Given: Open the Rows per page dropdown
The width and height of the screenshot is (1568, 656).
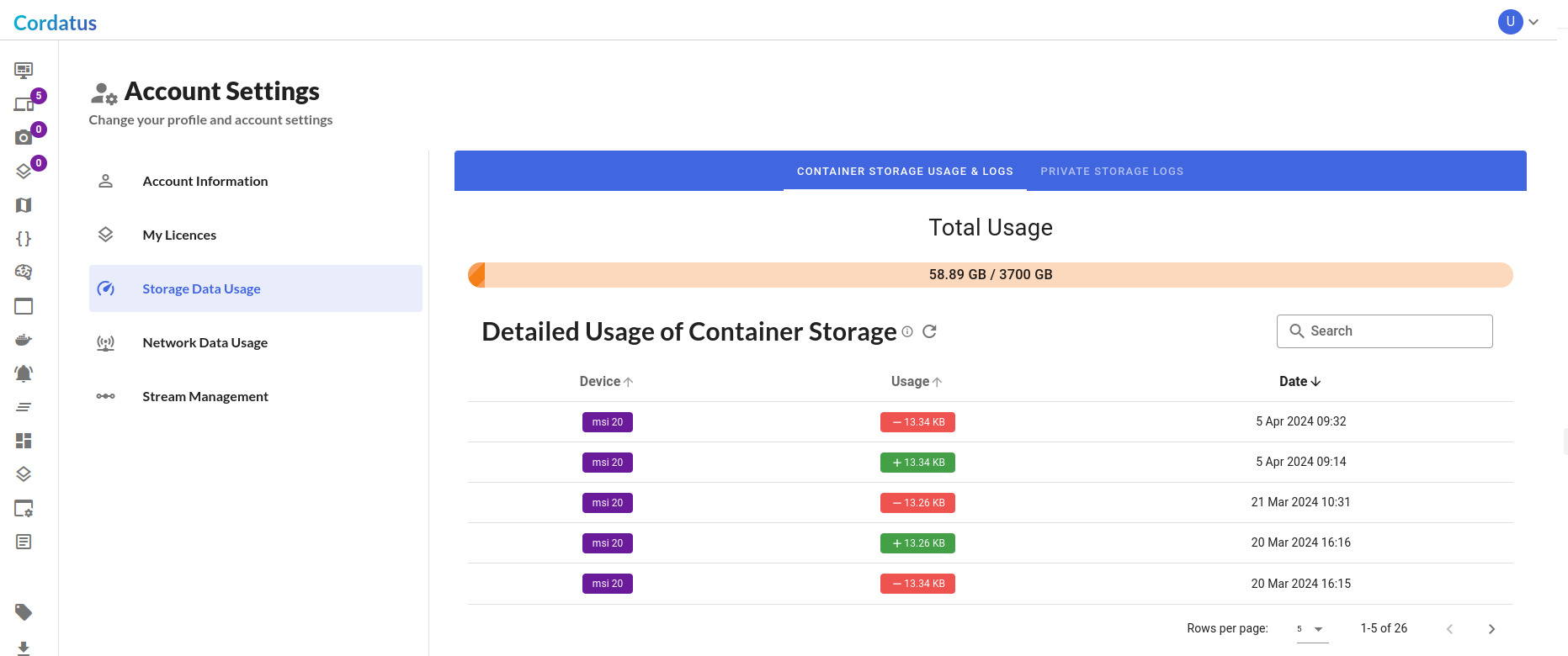Looking at the screenshot, I should pos(1312,629).
